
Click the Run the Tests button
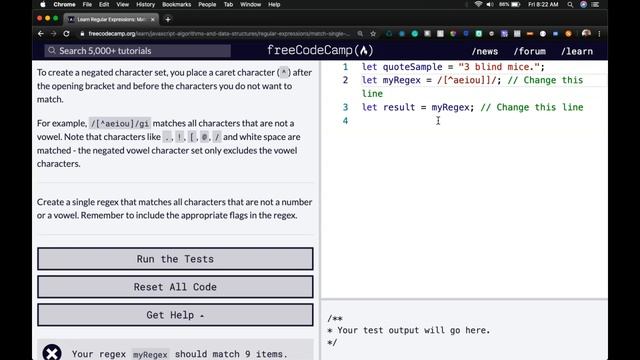[x=176, y=259]
